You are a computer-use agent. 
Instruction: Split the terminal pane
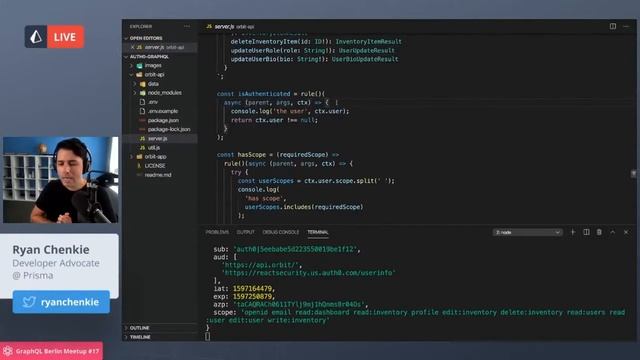(x=586, y=232)
